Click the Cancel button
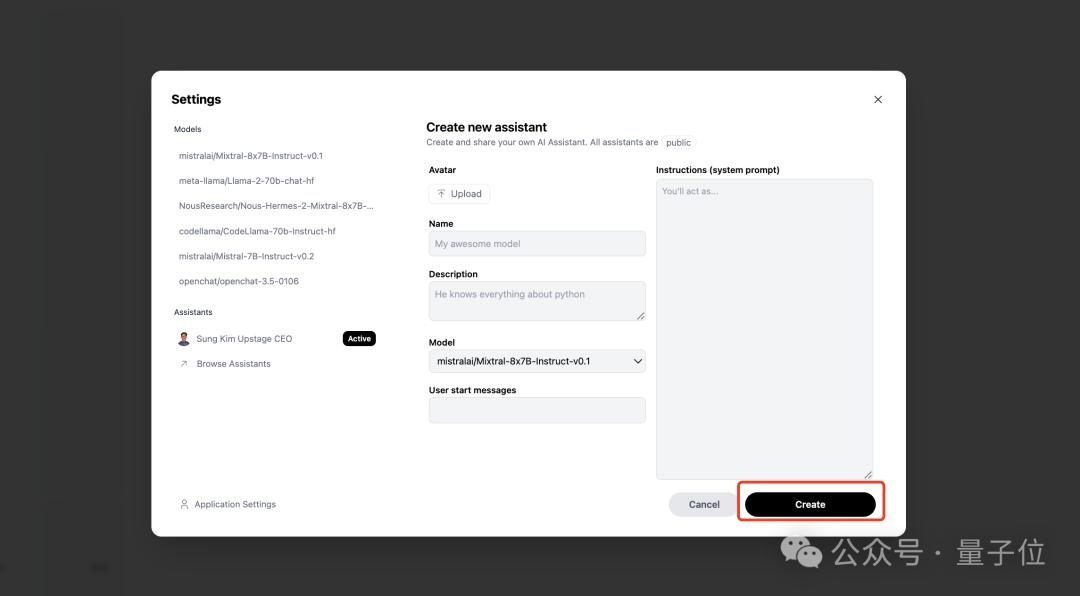The height and width of the screenshot is (596, 1080). tap(704, 504)
